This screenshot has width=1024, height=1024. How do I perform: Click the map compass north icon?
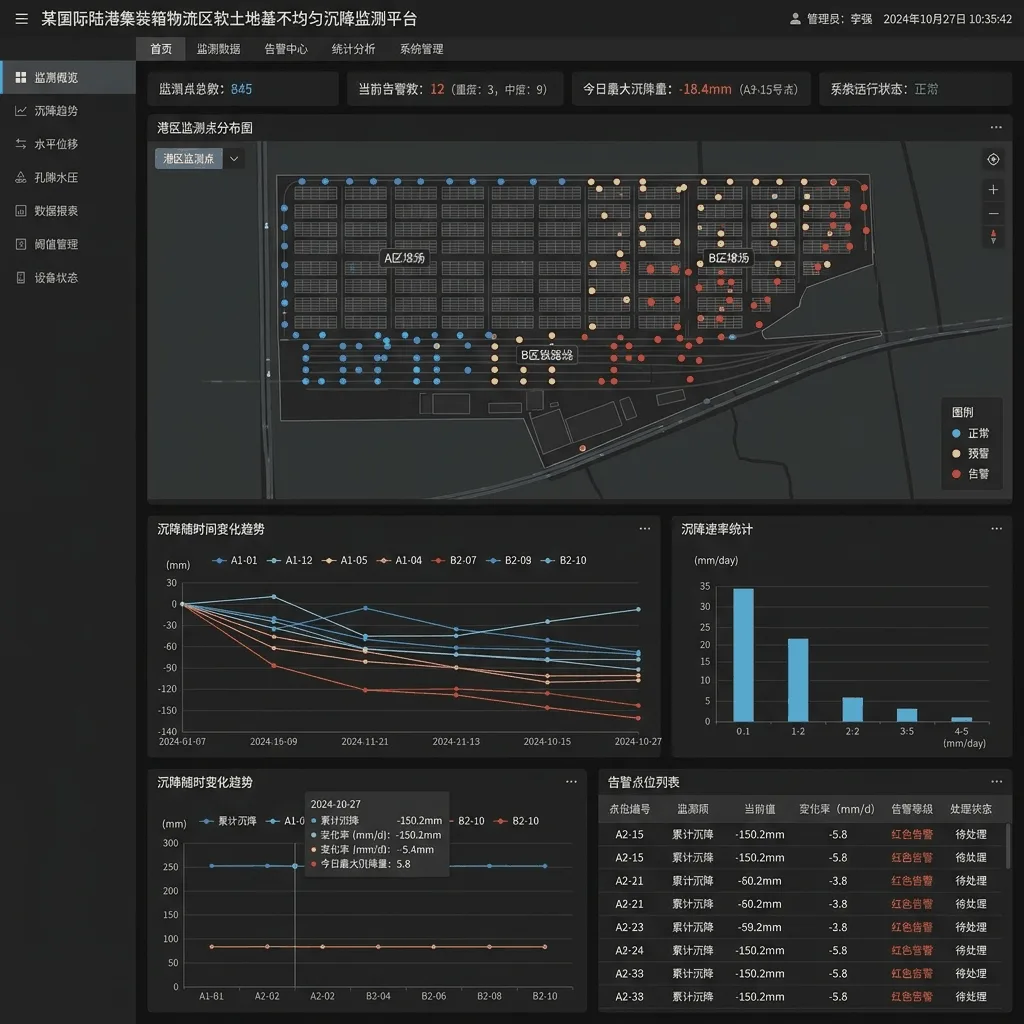click(x=993, y=236)
